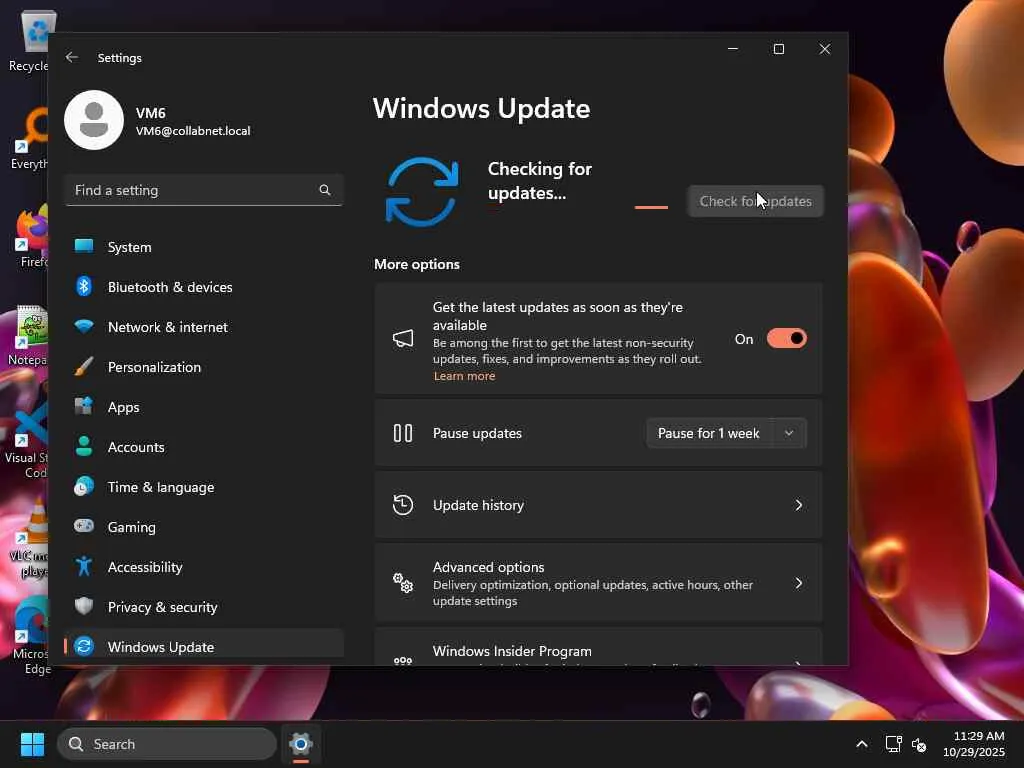
Task: Click the search magnifier in Find a setting
Action: (325, 190)
